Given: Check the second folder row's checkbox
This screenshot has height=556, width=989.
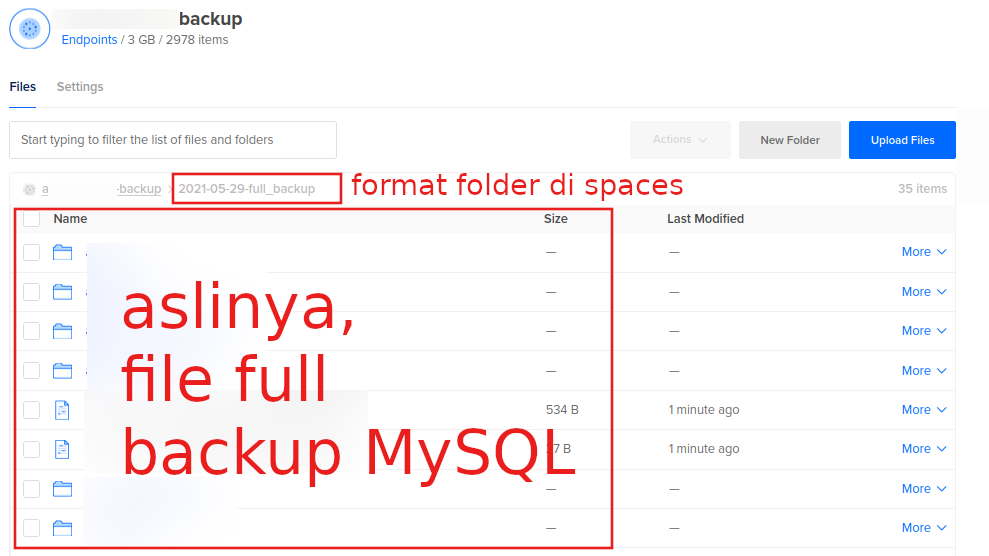Looking at the screenshot, I should click(32, 292).
